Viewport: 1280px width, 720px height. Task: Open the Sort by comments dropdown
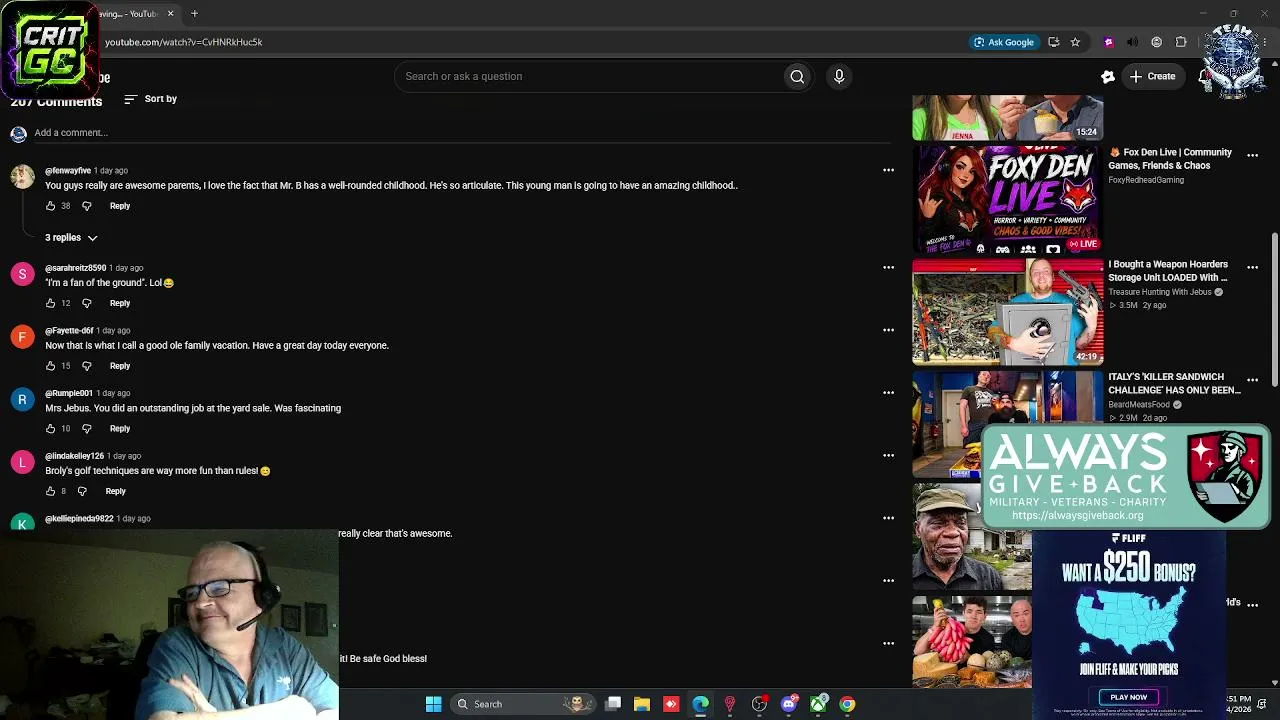150,99
